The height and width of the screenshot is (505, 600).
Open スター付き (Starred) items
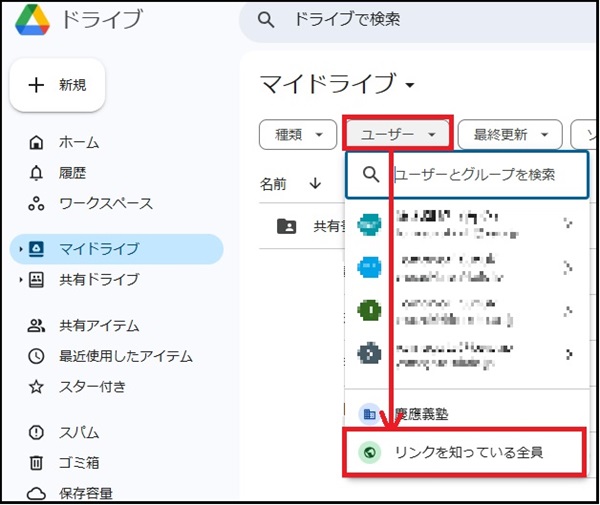click(x=92, y=386)
